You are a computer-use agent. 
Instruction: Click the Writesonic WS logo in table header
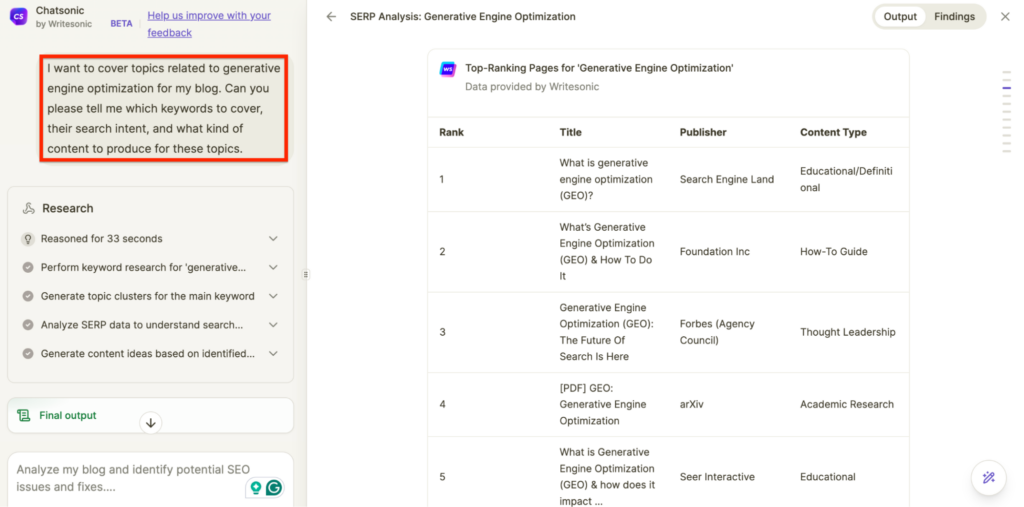[447, 69]
